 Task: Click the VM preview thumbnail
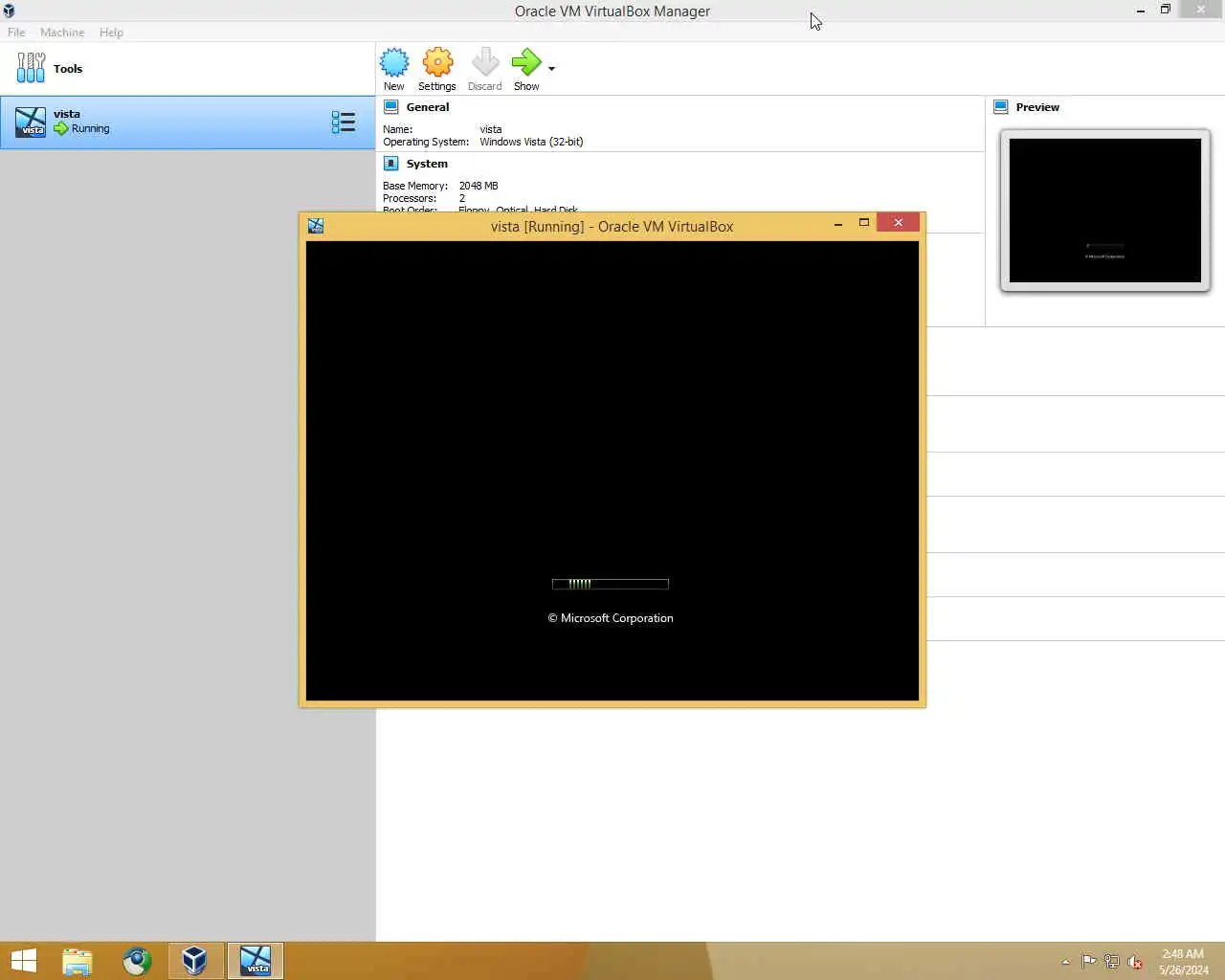[1105, 211]
